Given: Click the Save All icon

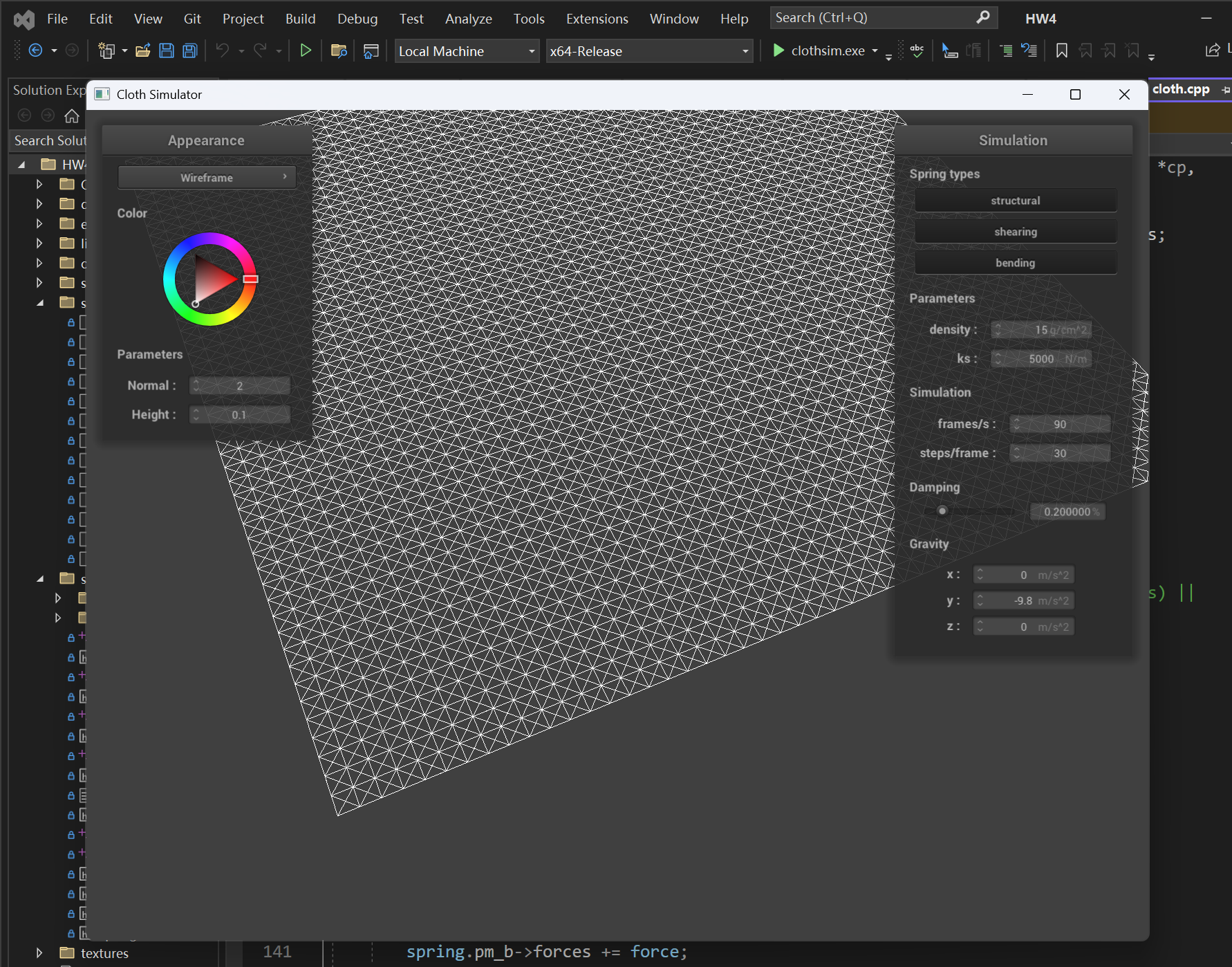Looking at the screenshot, I should pyautogui.click(x=190, y=50).
